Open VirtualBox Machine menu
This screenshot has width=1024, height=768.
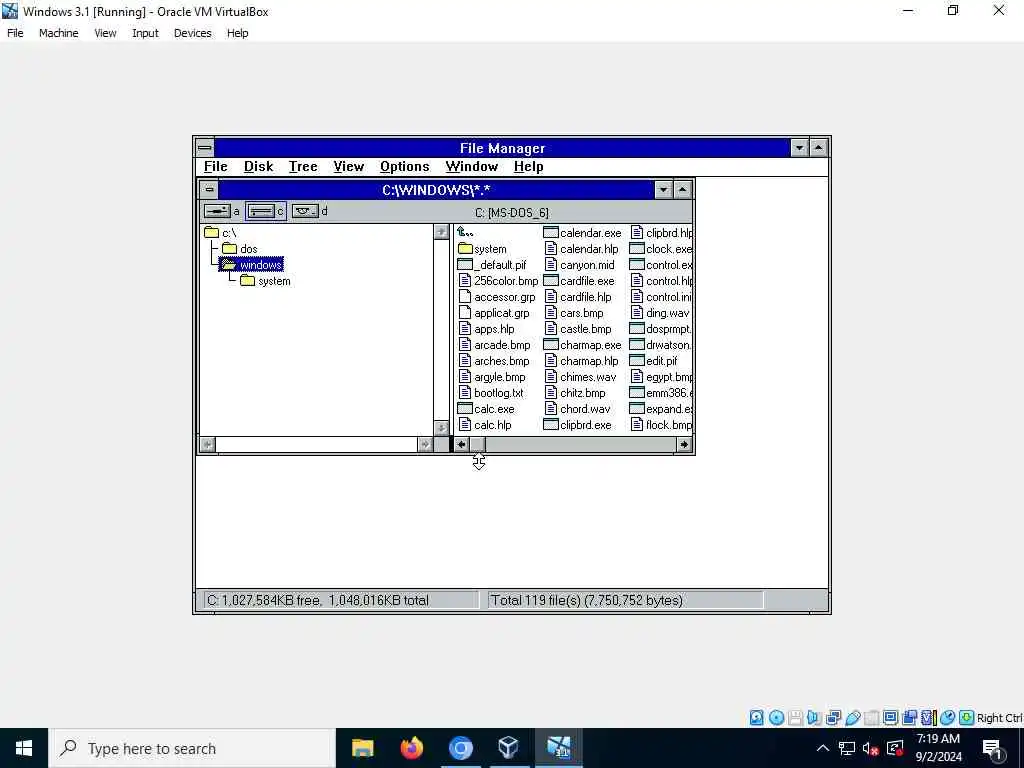[59, 33]
